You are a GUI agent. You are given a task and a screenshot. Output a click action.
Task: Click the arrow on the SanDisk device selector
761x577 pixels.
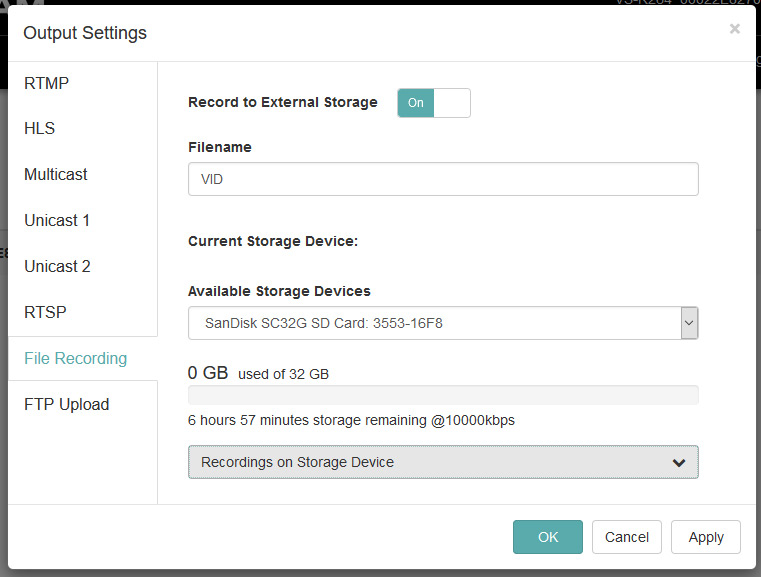[x=689, y=324]
